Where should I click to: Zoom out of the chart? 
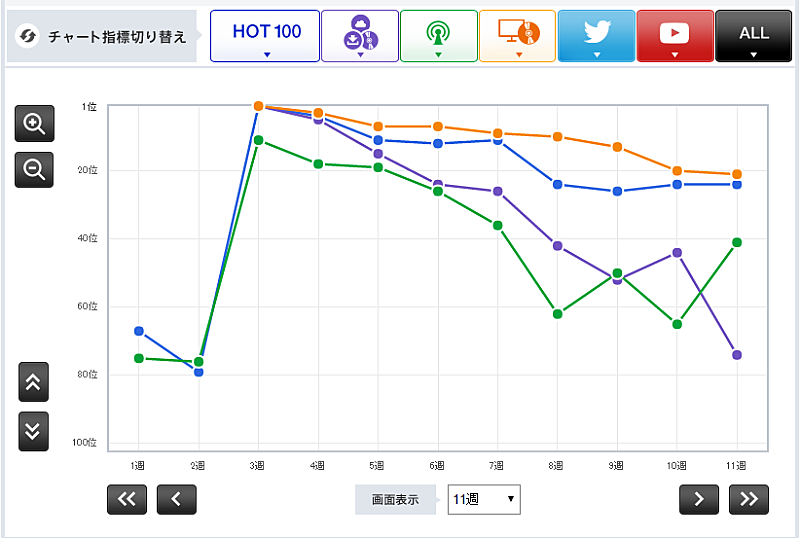[34, 171]
